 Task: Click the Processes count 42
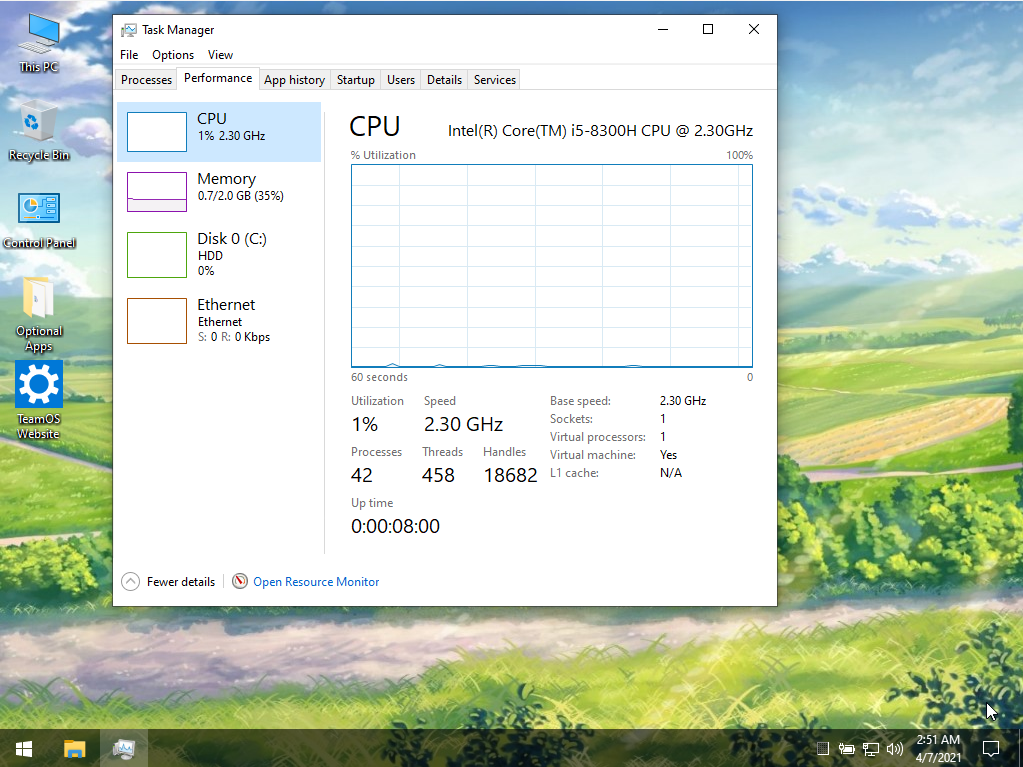point(361,475)
